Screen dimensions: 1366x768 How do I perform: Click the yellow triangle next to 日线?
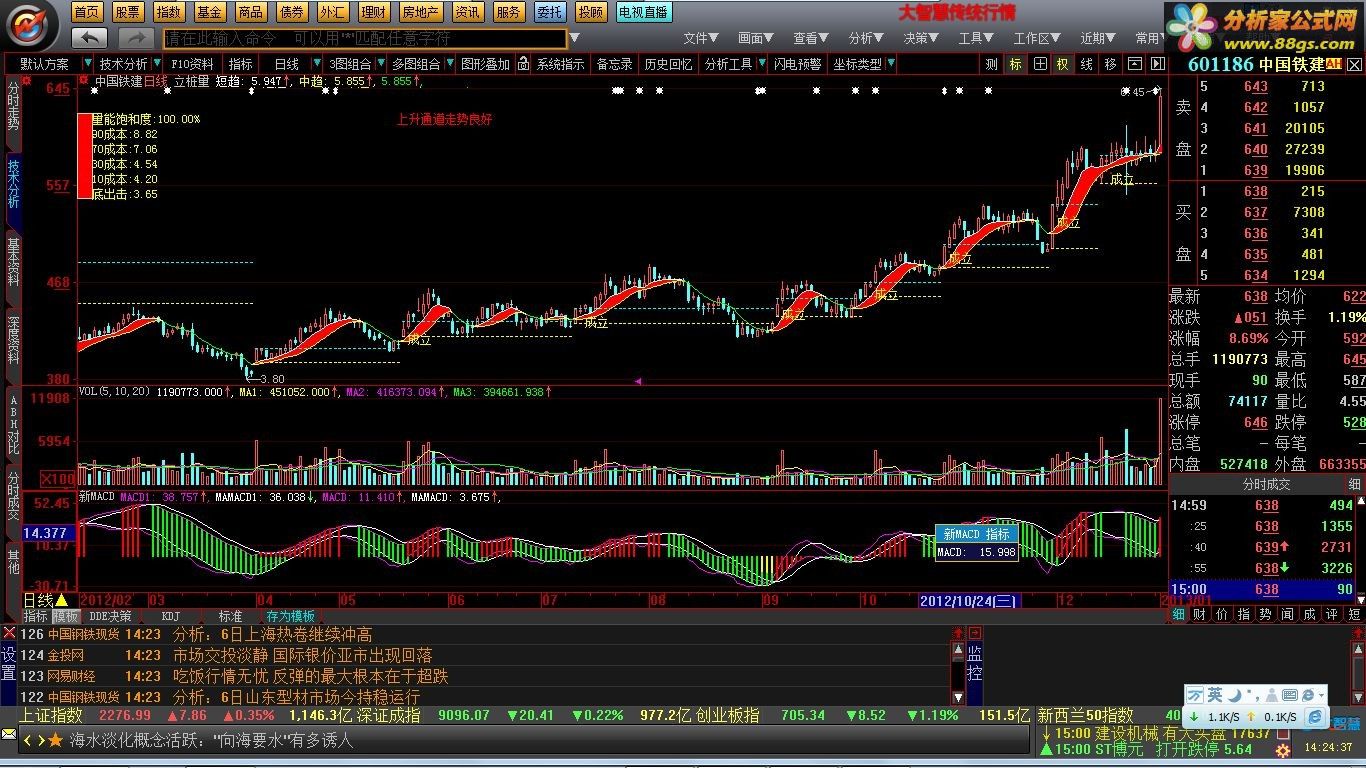[x=62, y=601]
